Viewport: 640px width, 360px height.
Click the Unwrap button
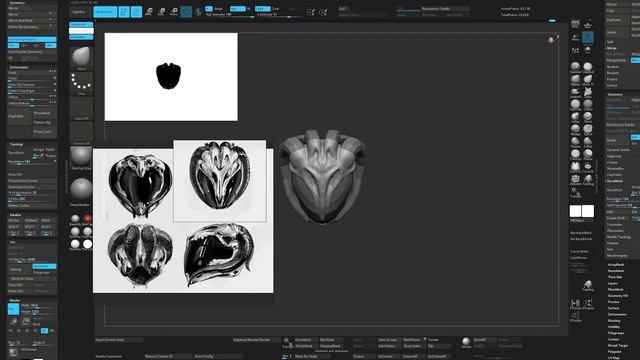[x=20, y=269]
